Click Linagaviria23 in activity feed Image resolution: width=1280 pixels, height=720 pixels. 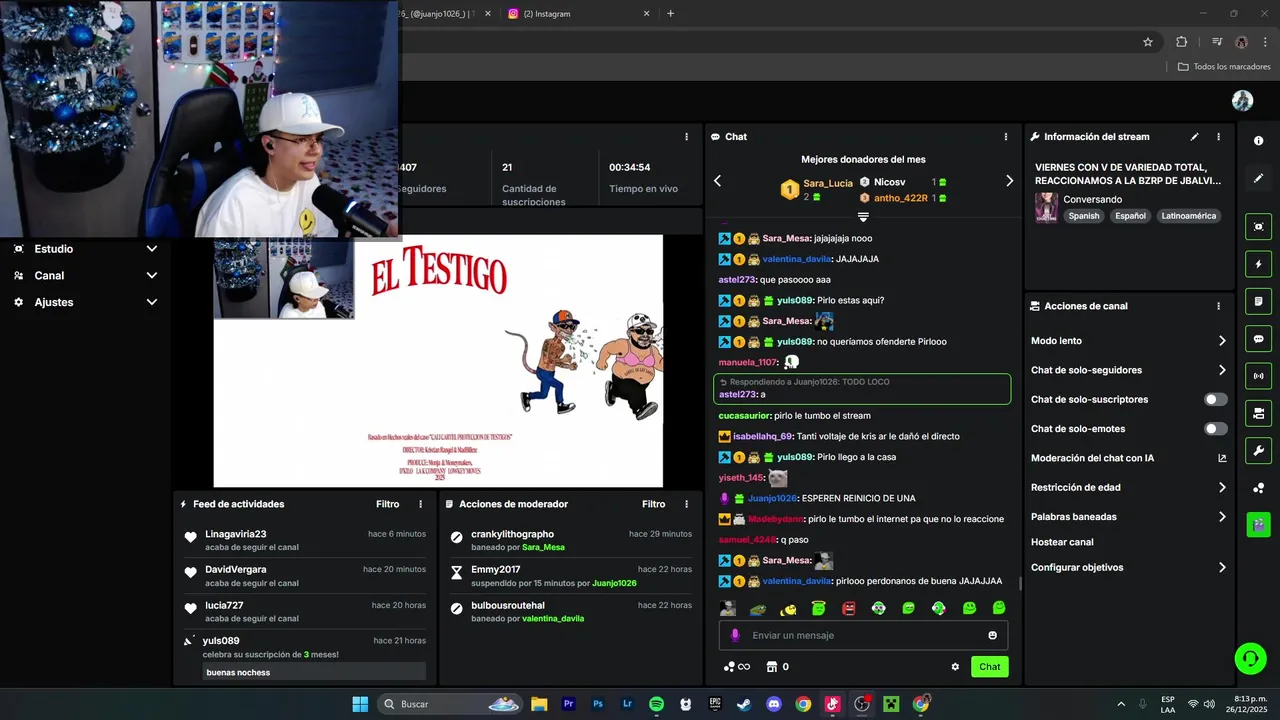(236, 534)
